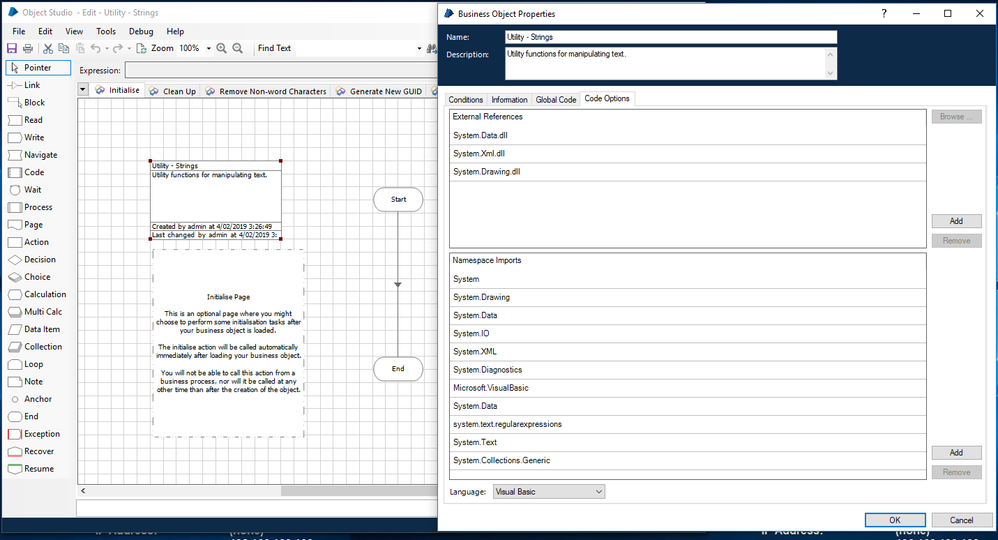Open the Language dropdown showing Visual Basic

(x=549, y=492)
